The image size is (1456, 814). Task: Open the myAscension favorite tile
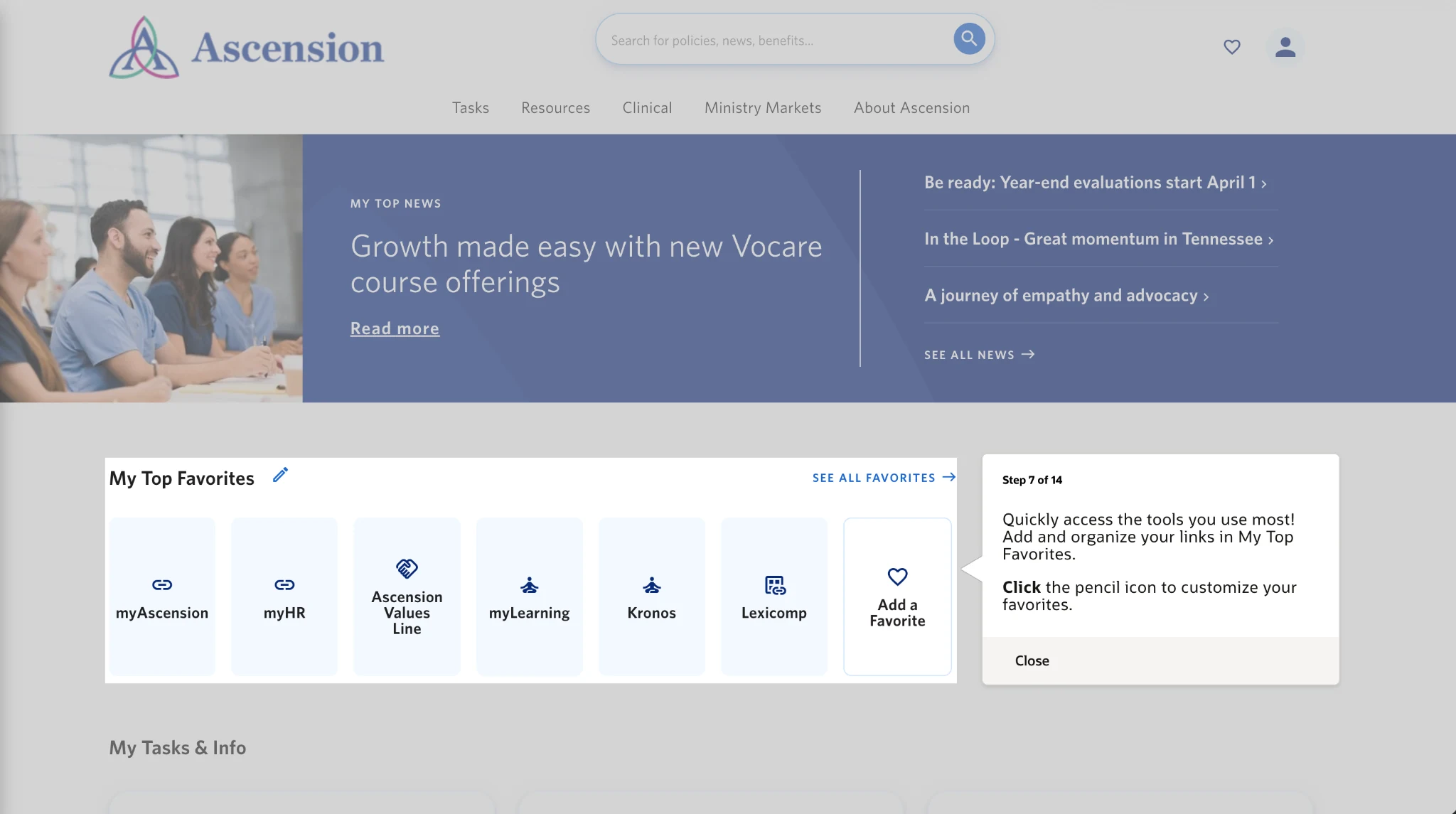(x=162, y=596)
